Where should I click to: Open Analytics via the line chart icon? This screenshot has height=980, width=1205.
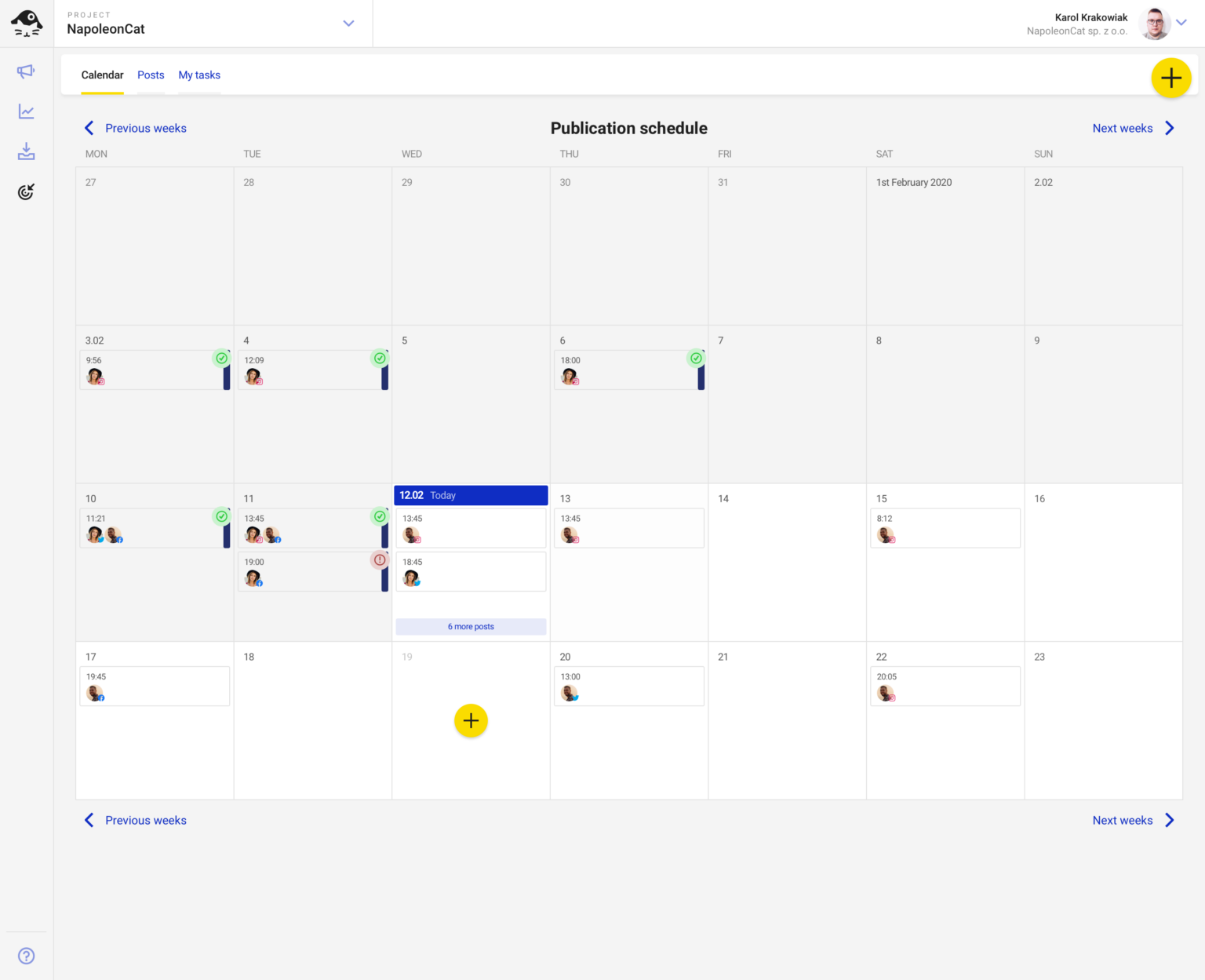(26, 111)
